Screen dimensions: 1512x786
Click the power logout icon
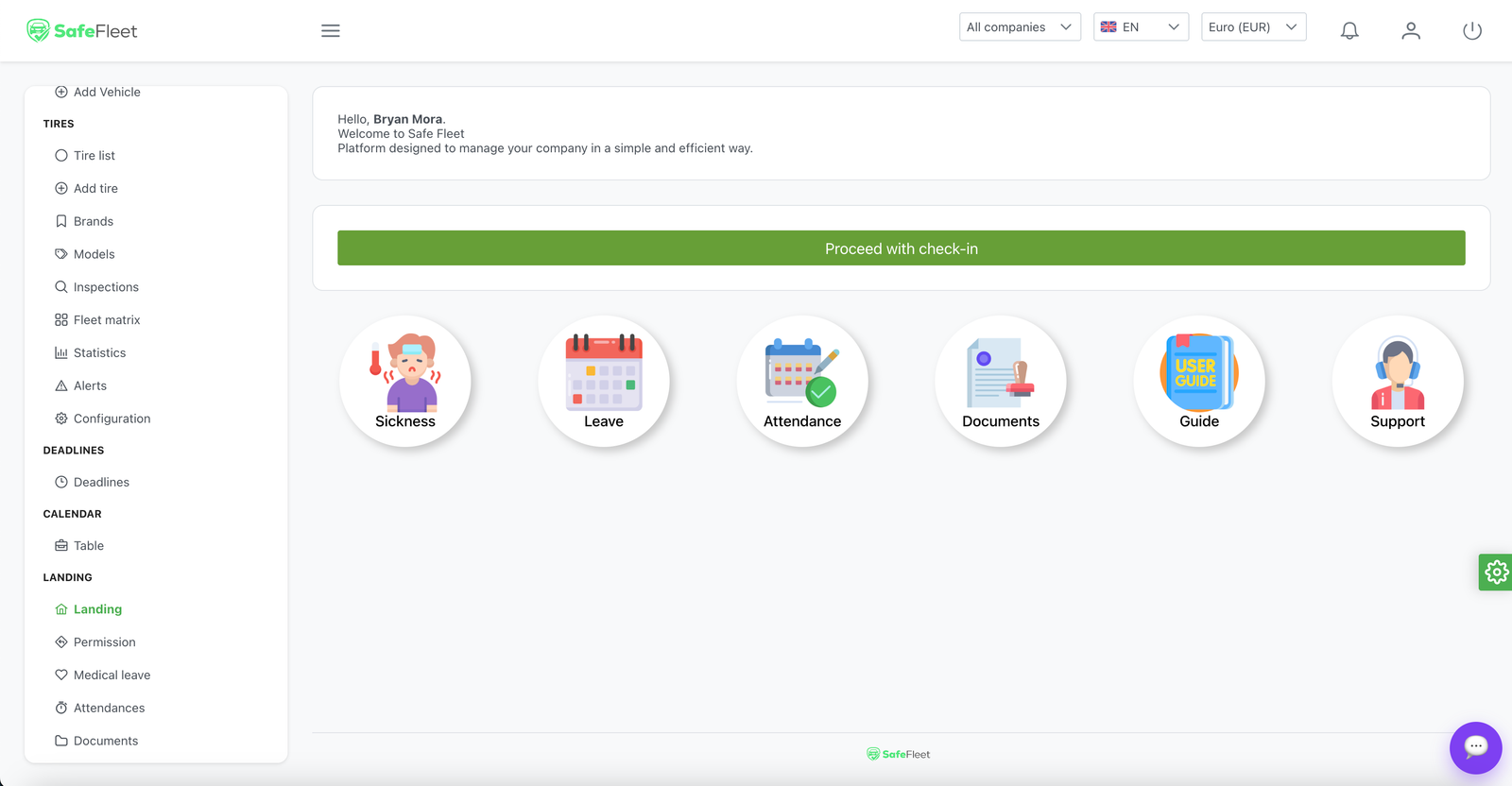coord(1472,31)
